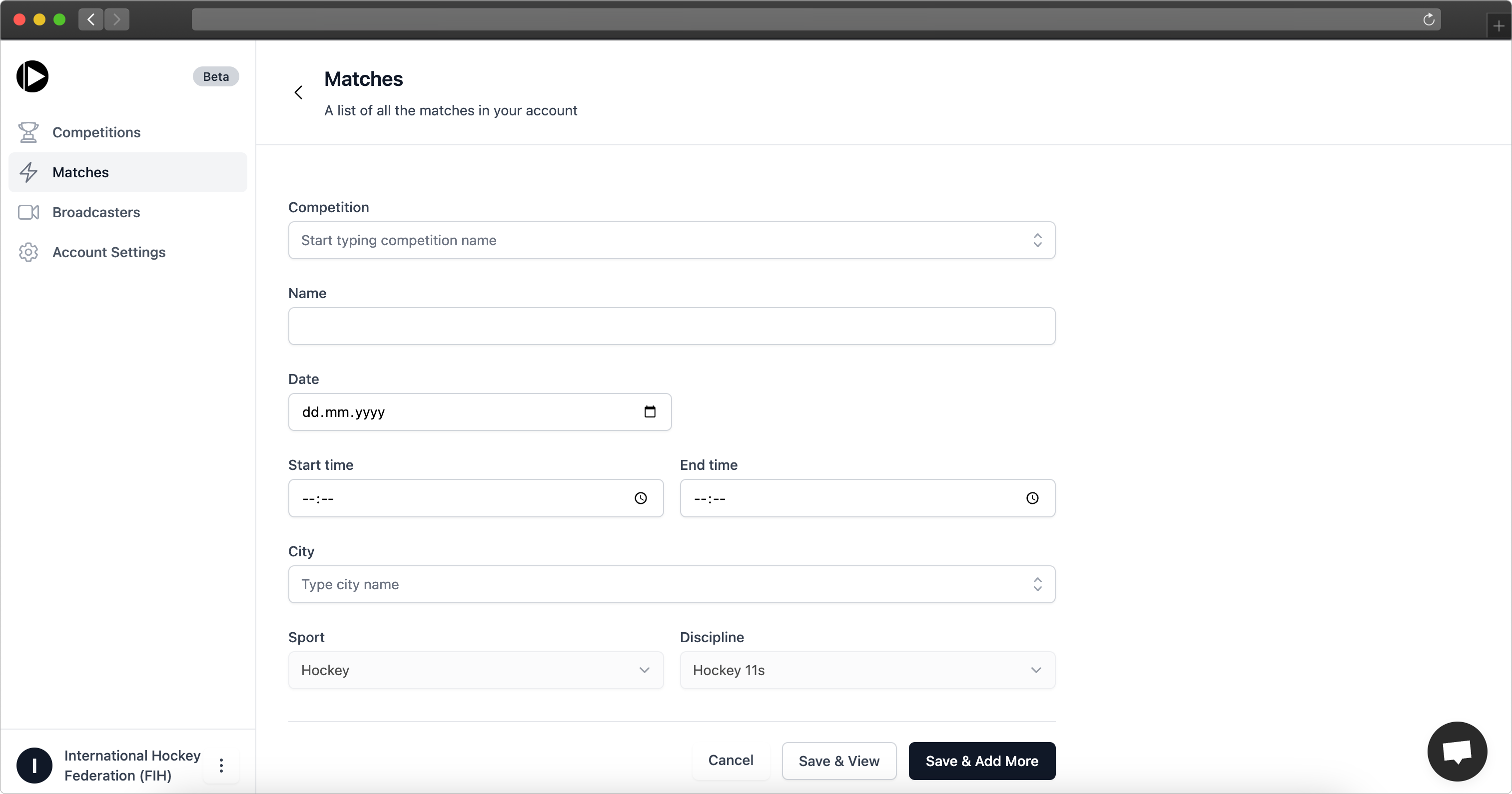
Task: Toggle the End time input field
Action: [x=1033, y=498]
